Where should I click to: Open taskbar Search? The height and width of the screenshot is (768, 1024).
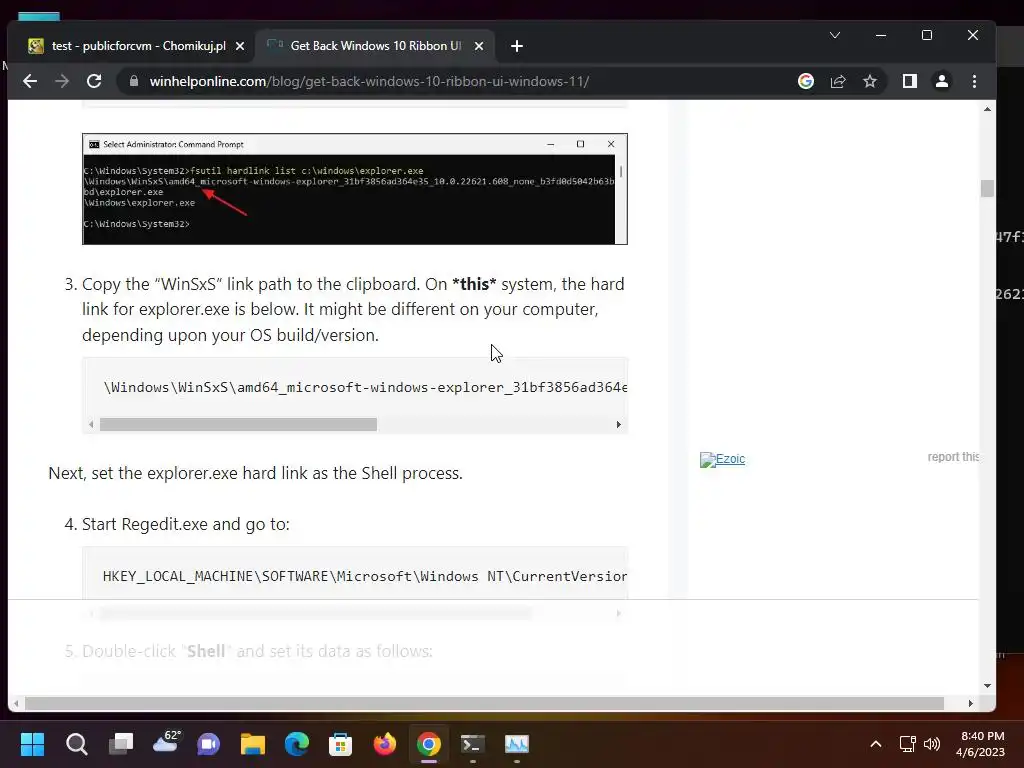(76, 744)
